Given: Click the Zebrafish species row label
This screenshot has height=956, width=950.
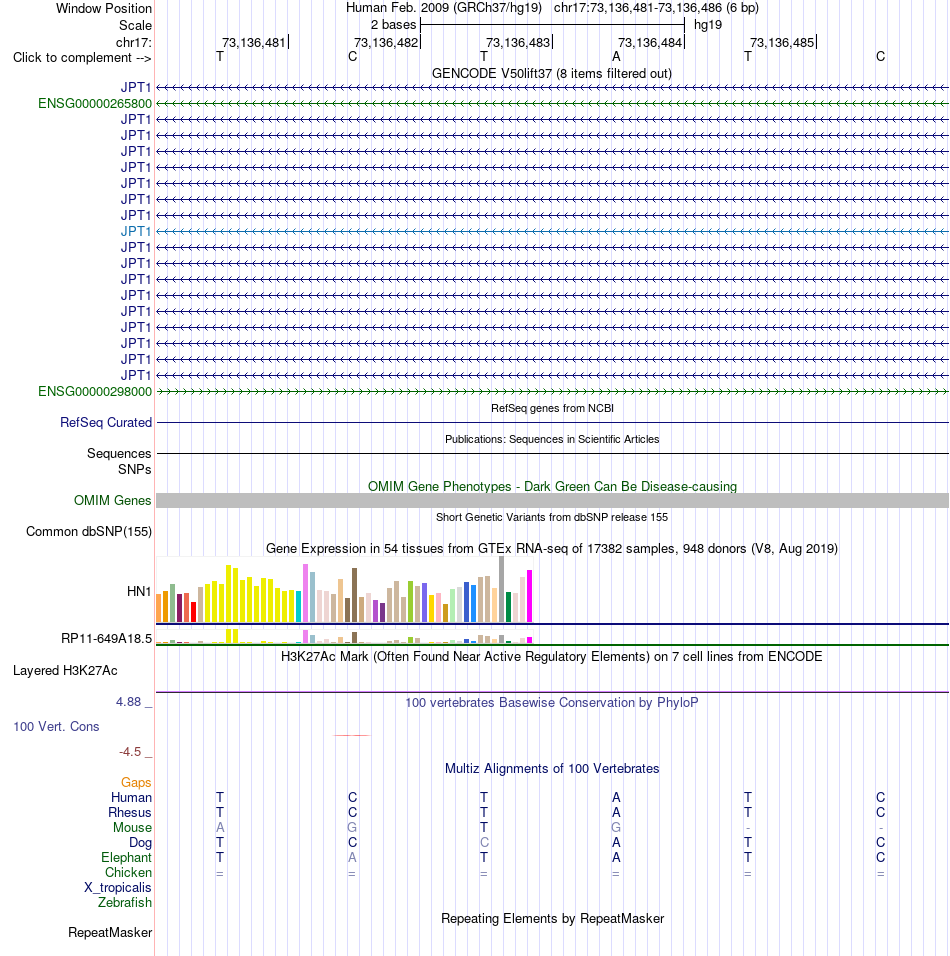Looking at the screenshot, I should 124,902.
